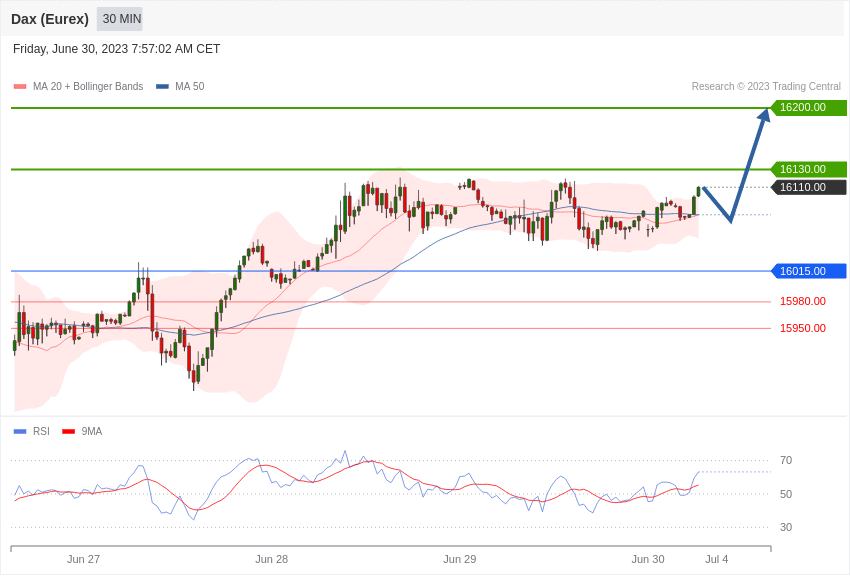Toggle the 9MA legend entry
This screenshot has width=850, height=576.
pos(82,431)
